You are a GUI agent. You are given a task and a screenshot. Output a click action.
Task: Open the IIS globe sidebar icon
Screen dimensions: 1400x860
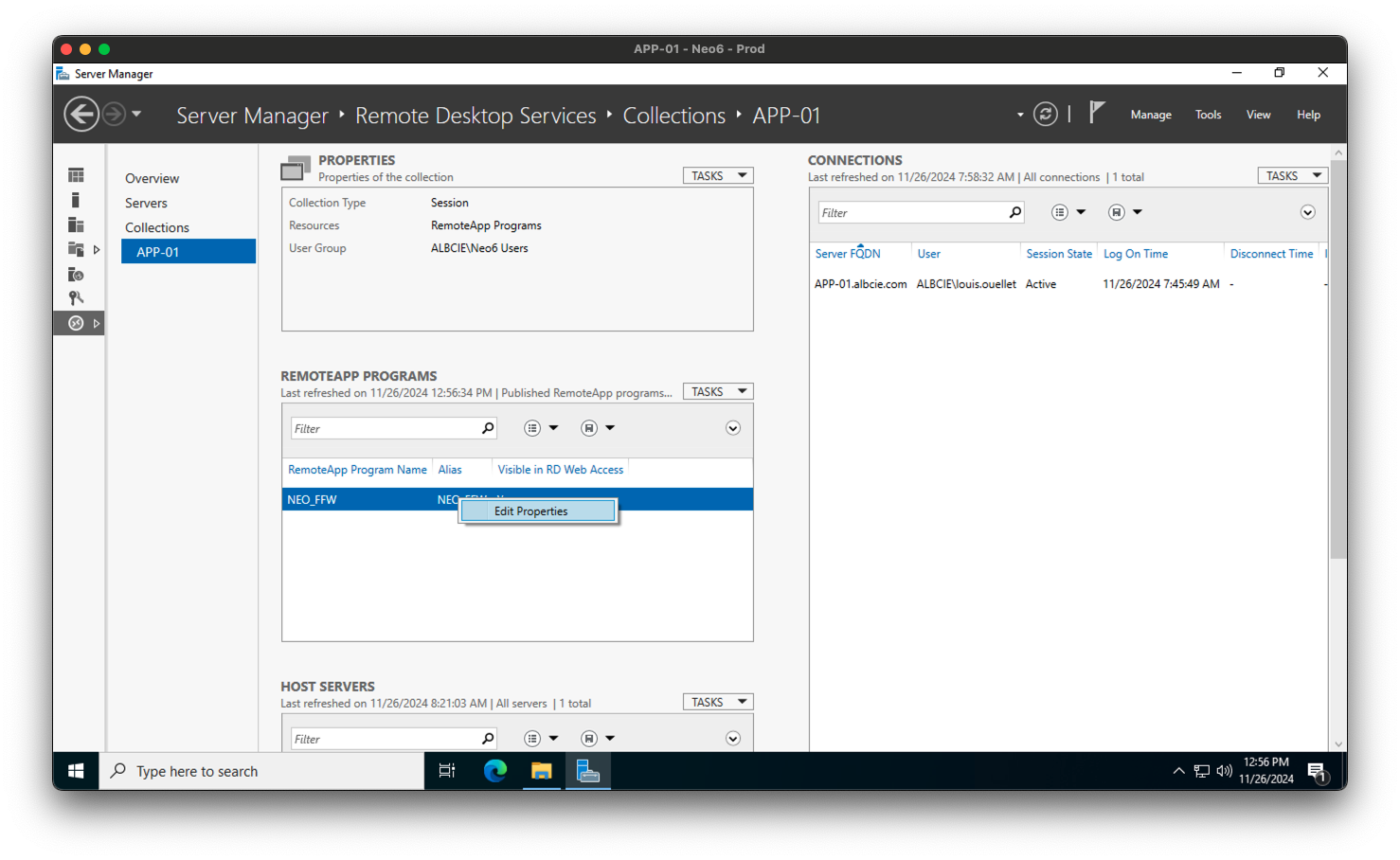coord(76,274)
